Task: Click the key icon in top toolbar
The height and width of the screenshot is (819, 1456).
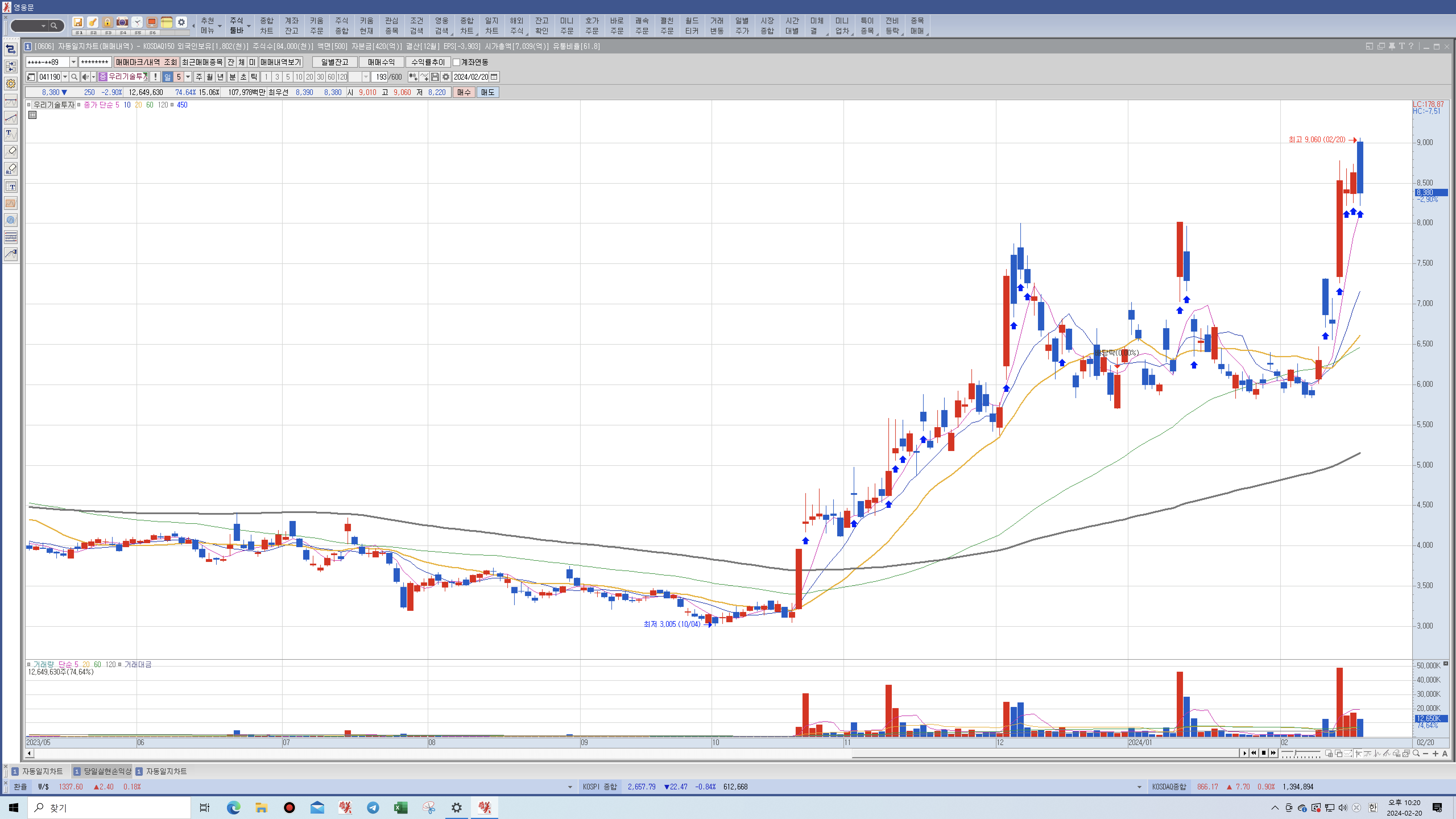Action: 93,23
